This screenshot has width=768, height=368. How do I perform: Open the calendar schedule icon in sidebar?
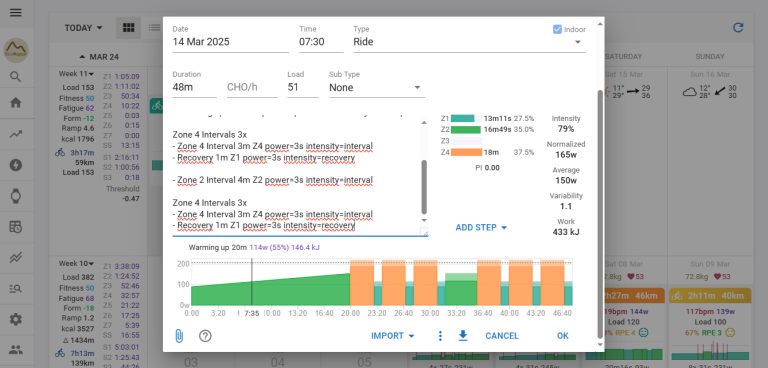coord(16,227)
